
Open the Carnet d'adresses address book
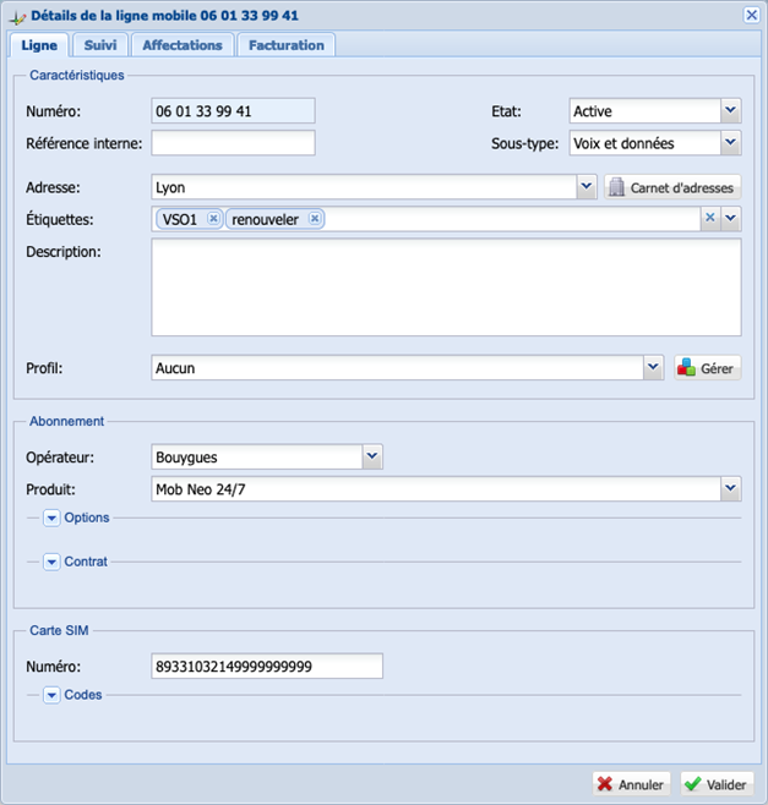[672, 187]
